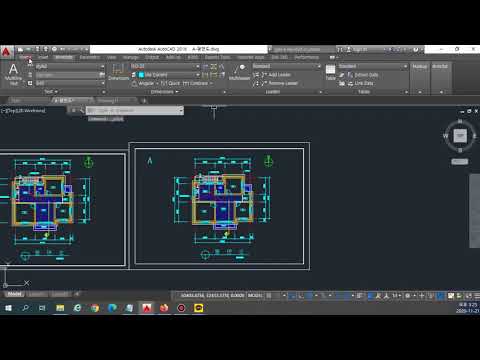Open a new drawing tab with plus
This screenshot has height=360, width=480.
pyautogui.click(x=144, y=100)
